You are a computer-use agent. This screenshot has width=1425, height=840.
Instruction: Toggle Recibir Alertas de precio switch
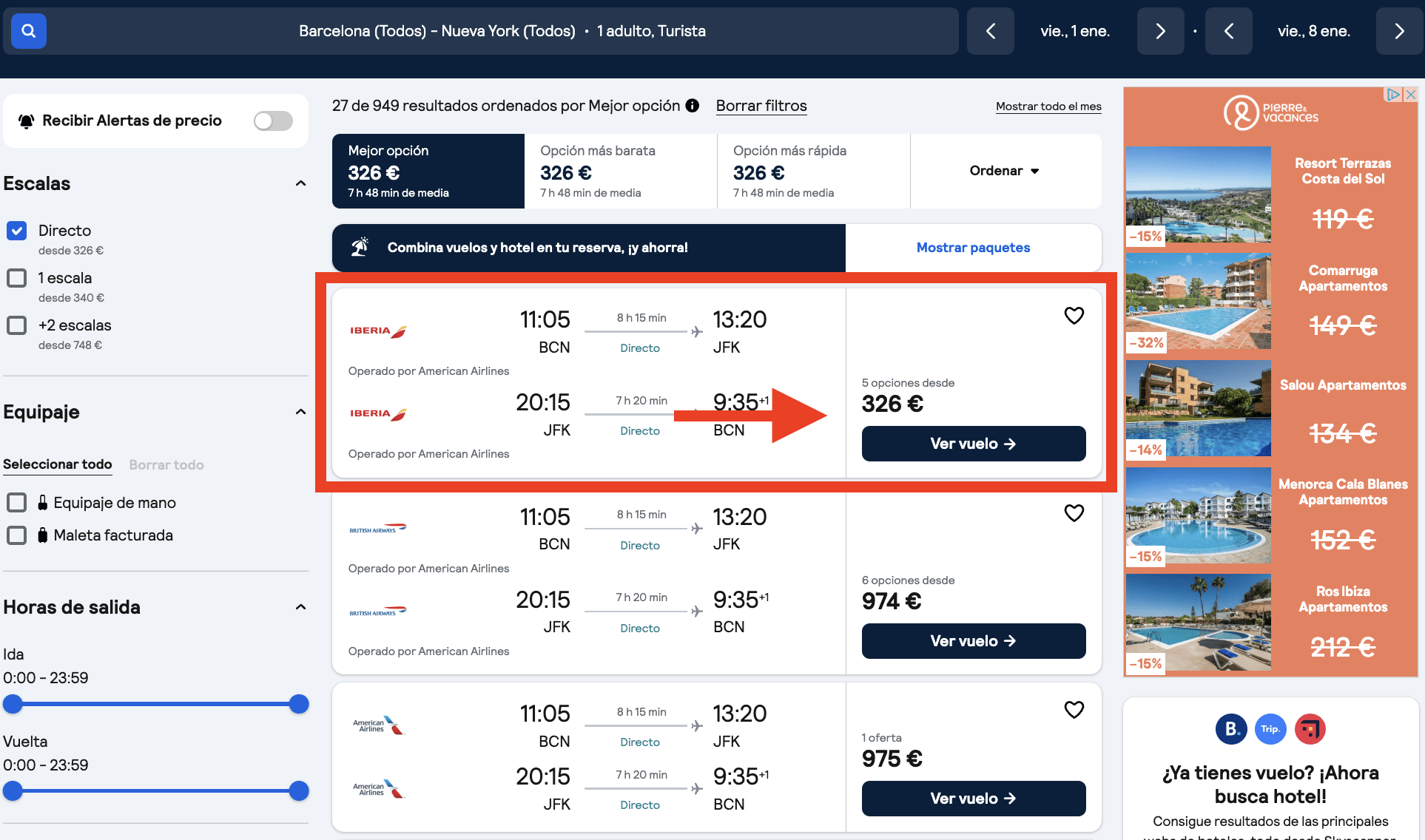[x=273, y=121]
